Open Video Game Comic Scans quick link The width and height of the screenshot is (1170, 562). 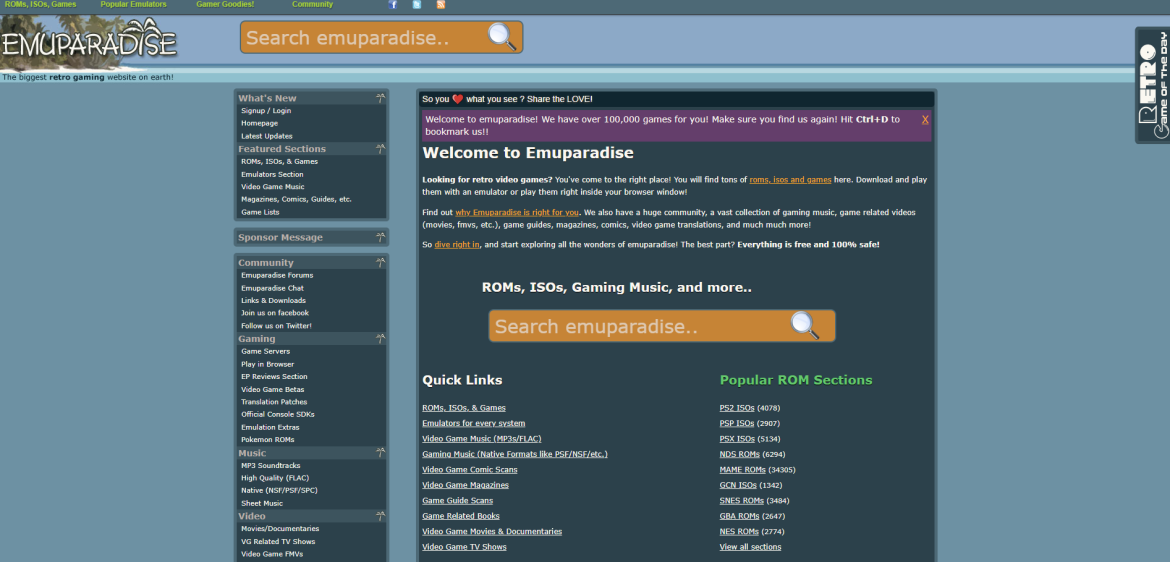click(x=470, y=469)
